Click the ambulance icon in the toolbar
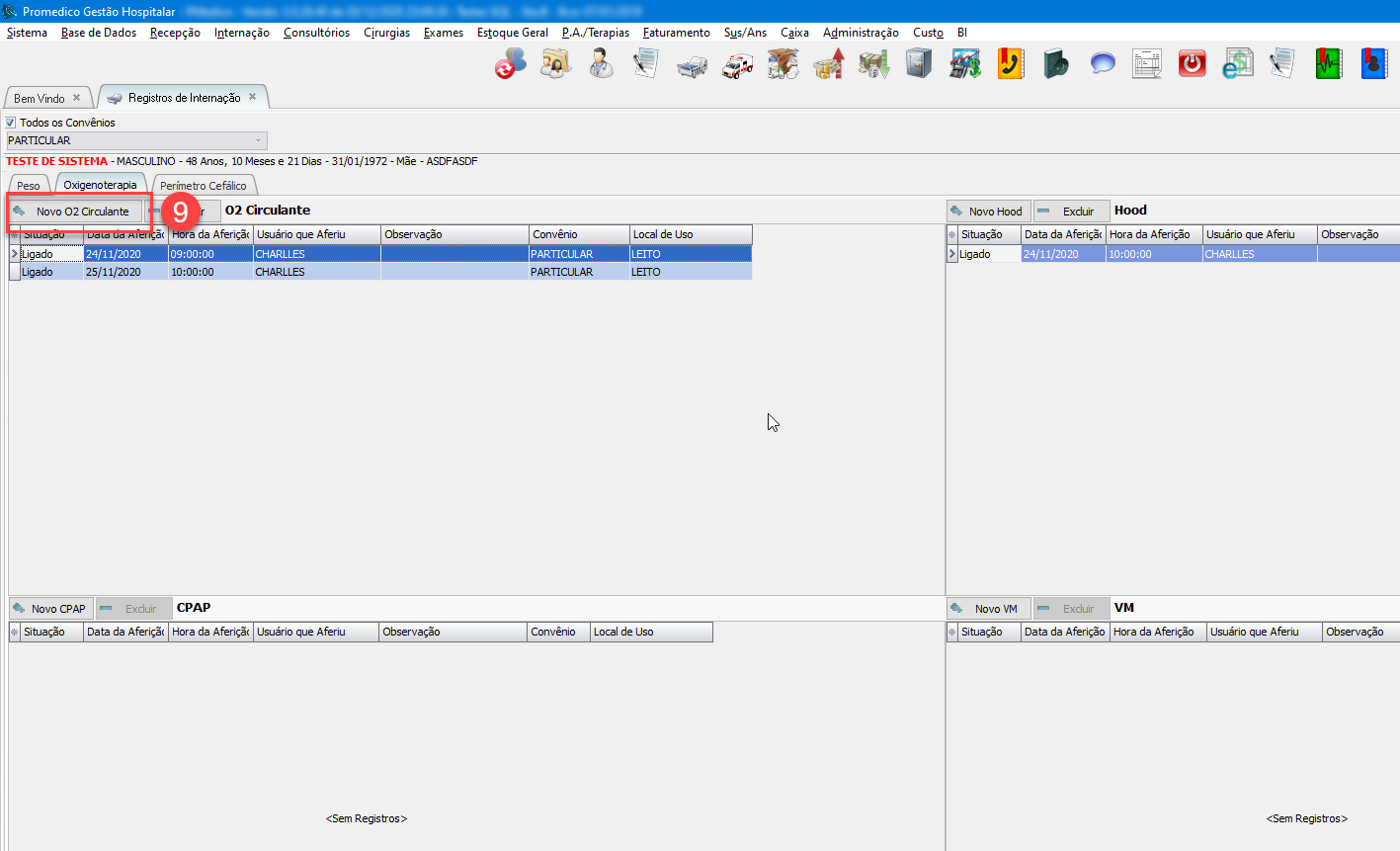The image size is (1400, 851). [737, 65]
